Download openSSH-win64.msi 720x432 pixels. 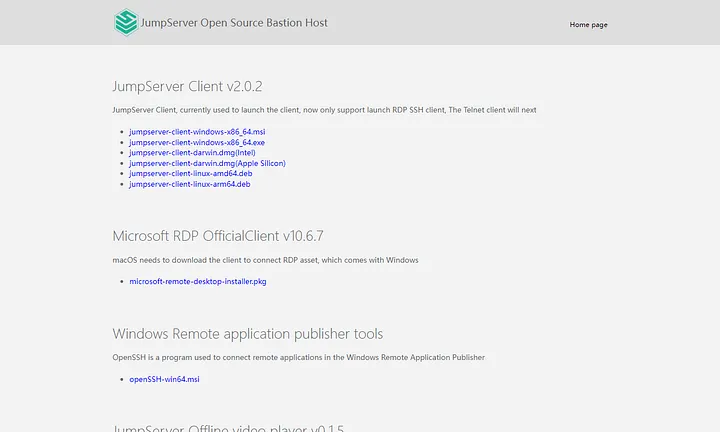pos(164,379)
